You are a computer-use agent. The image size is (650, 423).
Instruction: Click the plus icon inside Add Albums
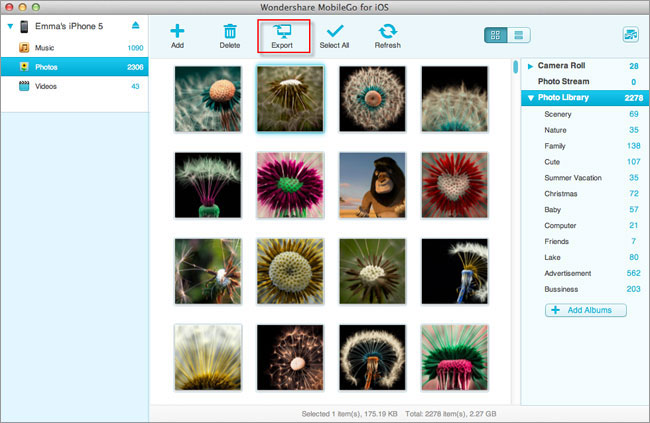tap(555, 310)
